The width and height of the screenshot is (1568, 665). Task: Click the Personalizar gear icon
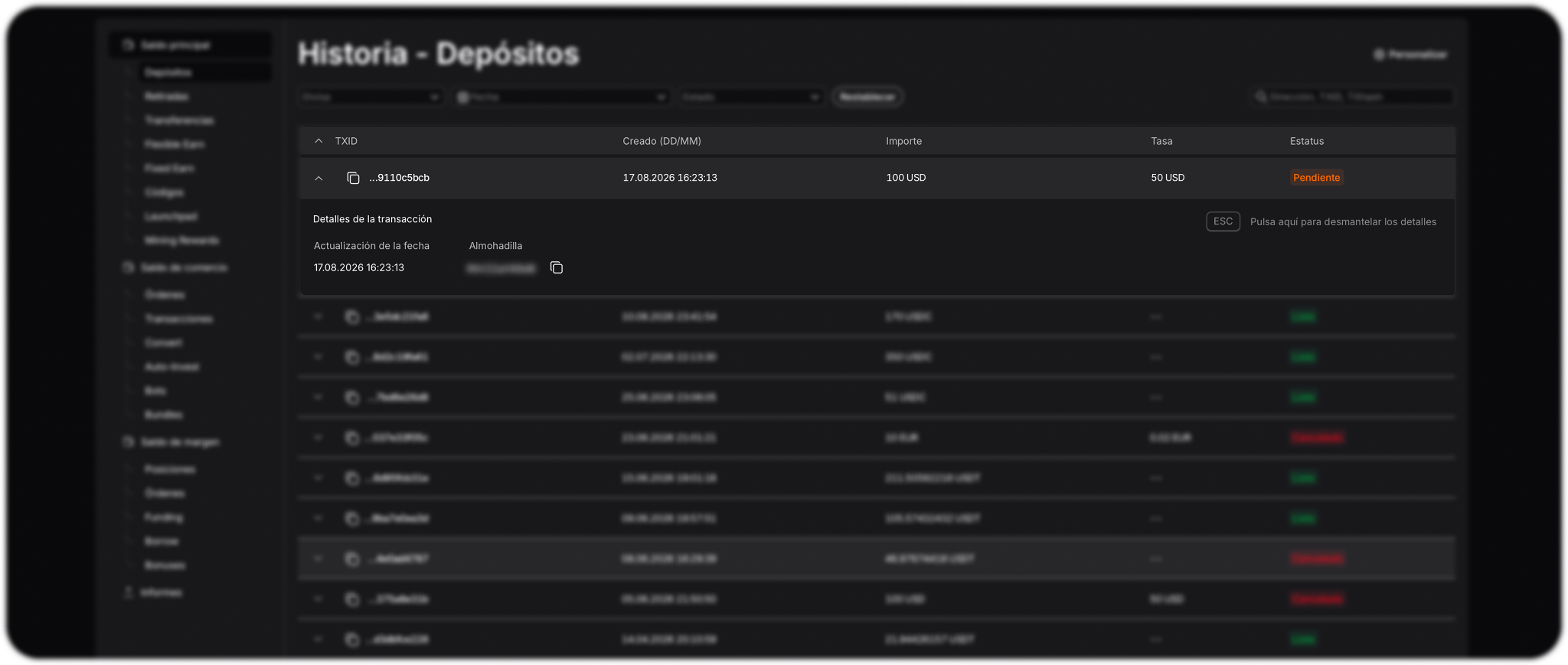pyautogui.click(x=1379, y=54)
